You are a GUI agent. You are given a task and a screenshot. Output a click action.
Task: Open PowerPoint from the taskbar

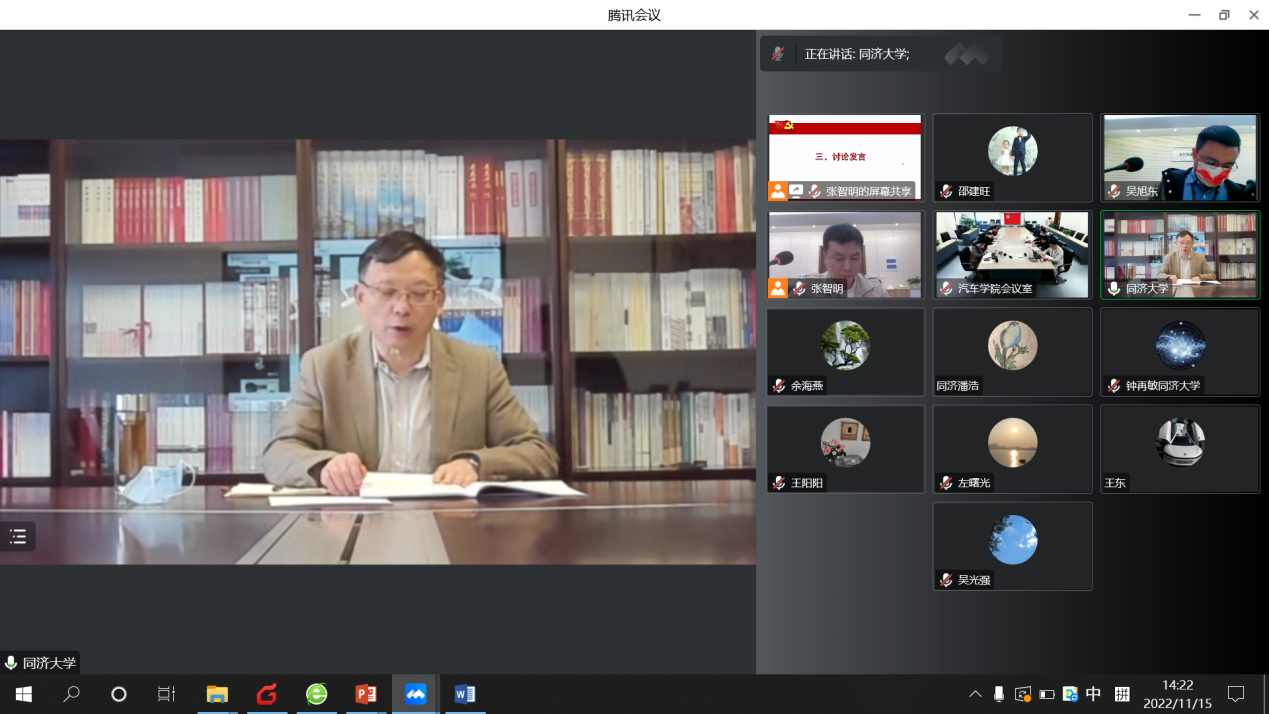[x=366, y=694]
